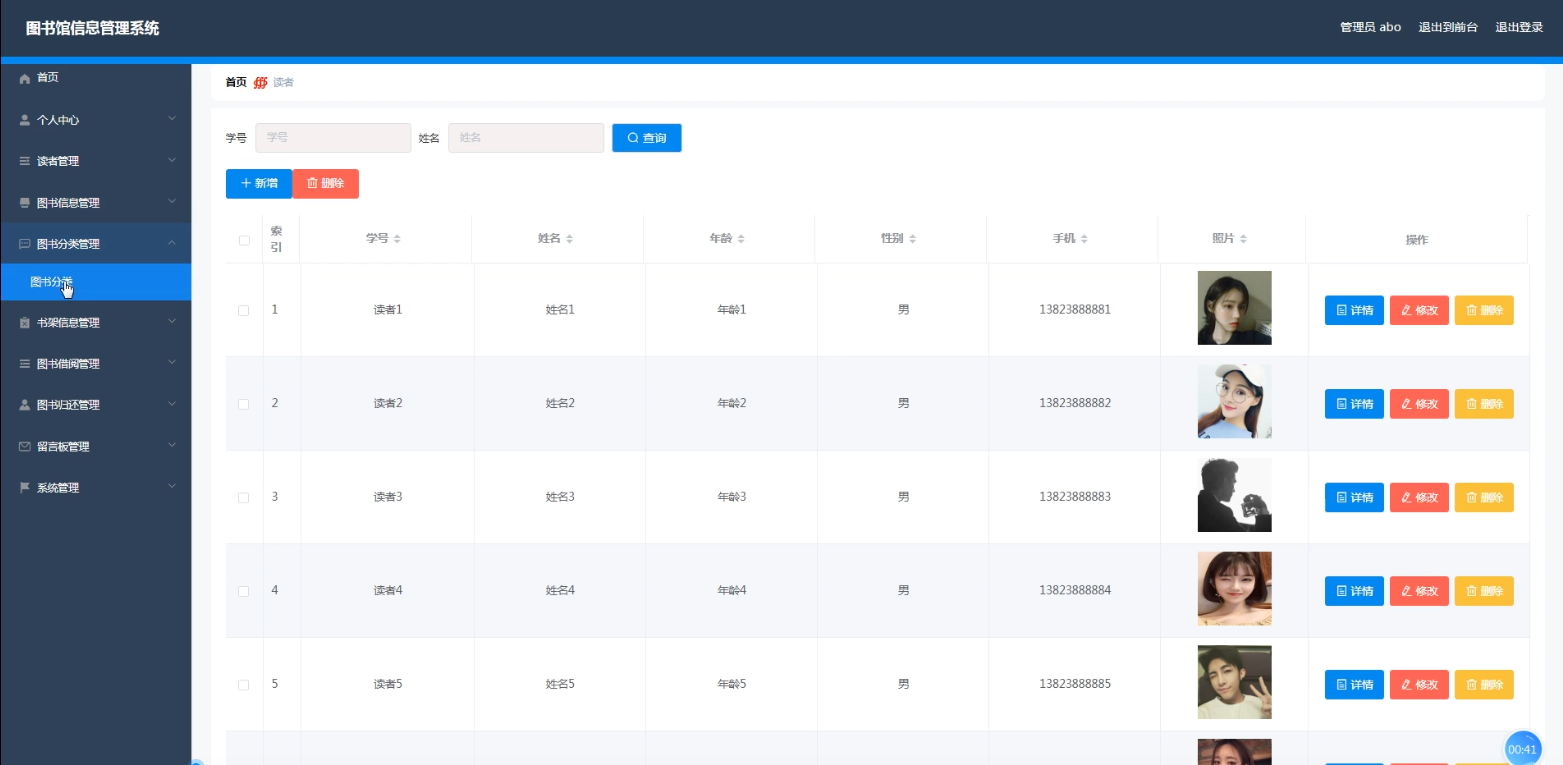Click the photo thumbnail in row 读者1

(1234, 308)
